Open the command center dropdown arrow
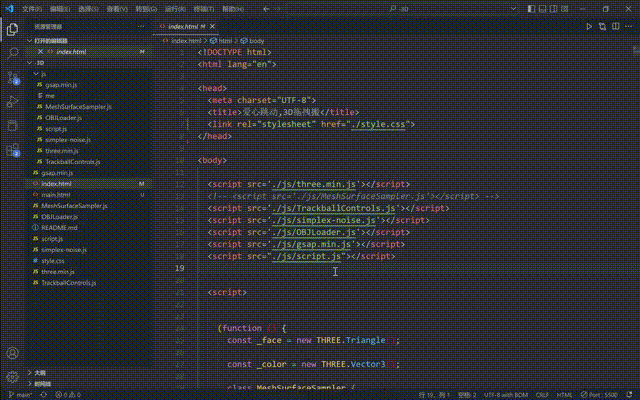 [513, 9]
